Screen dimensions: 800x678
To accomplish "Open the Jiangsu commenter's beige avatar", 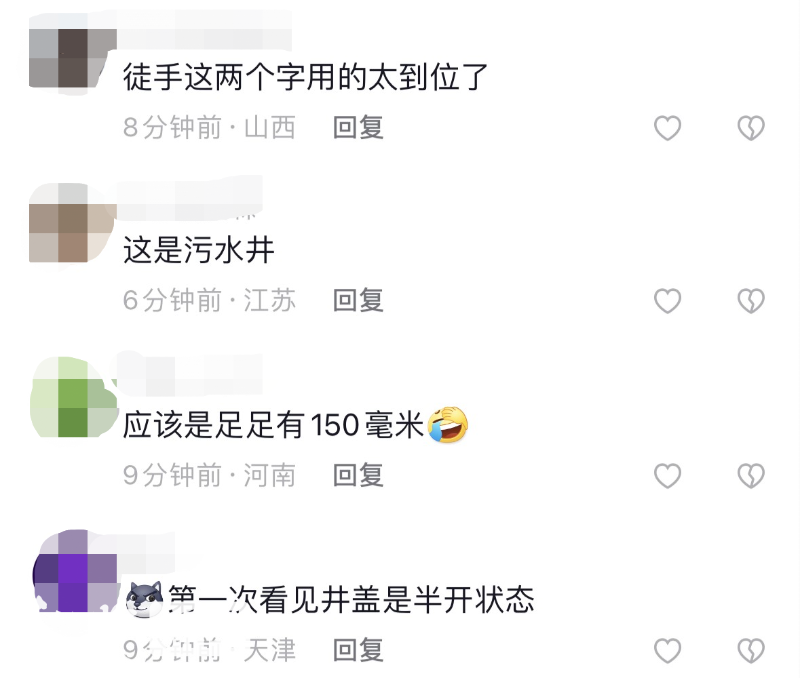I will [72, 223].
